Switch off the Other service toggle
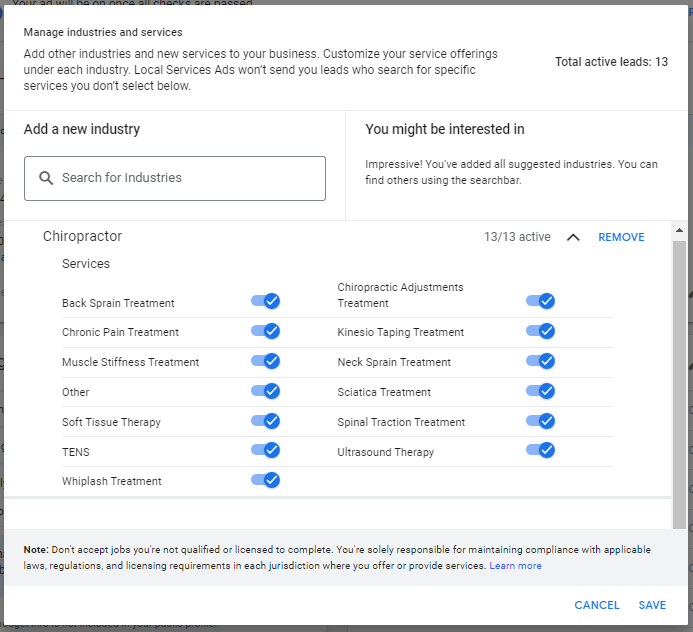 [x=265, y=392]
